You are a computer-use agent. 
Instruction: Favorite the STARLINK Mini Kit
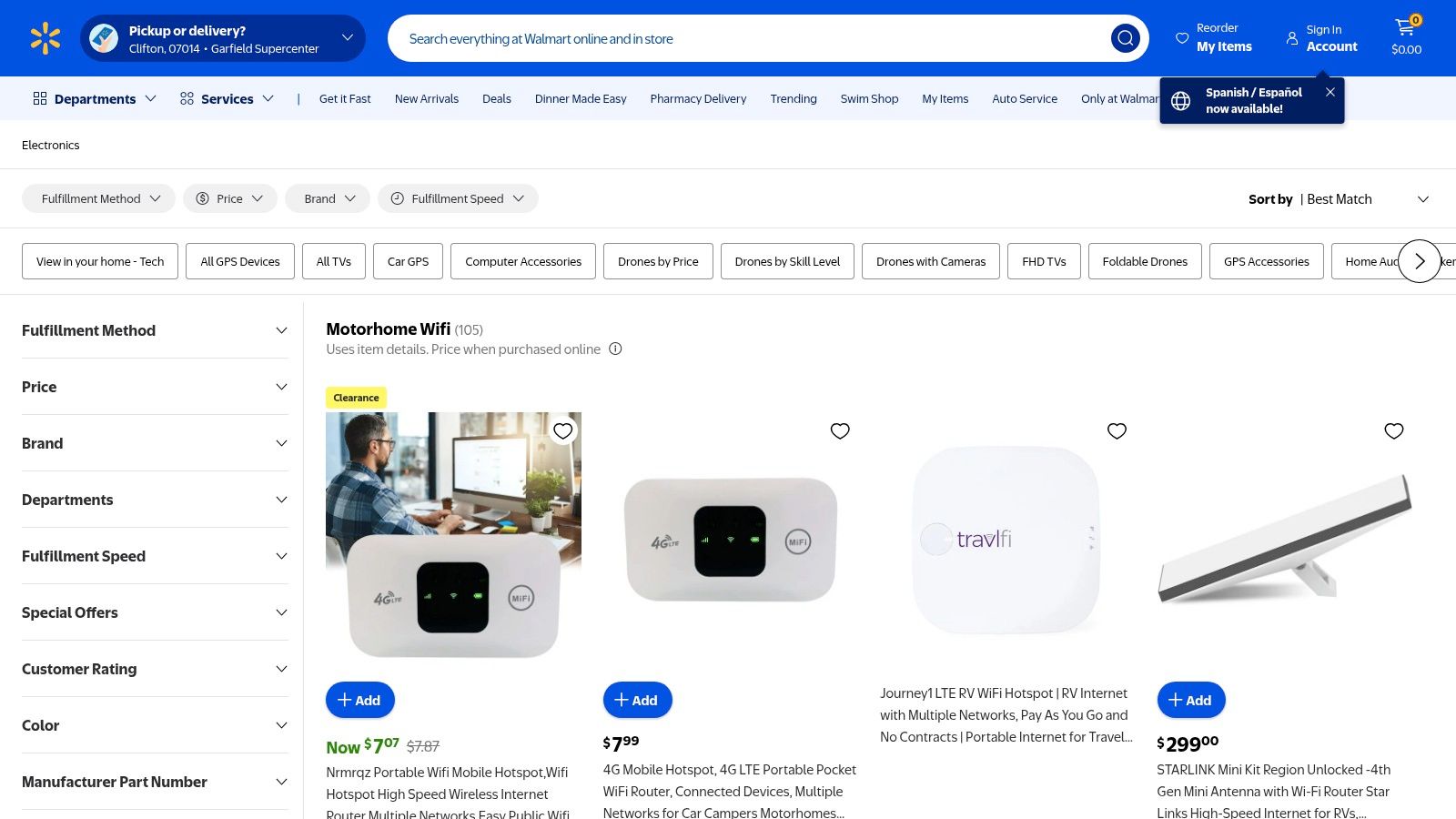[1393, 430]
